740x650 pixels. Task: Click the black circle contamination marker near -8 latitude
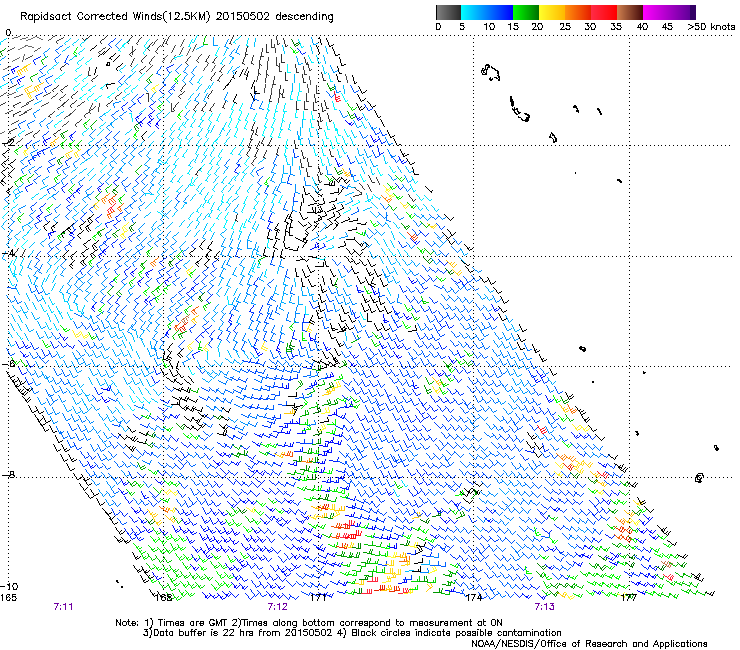pyautogui.click(x=699, y=478)
